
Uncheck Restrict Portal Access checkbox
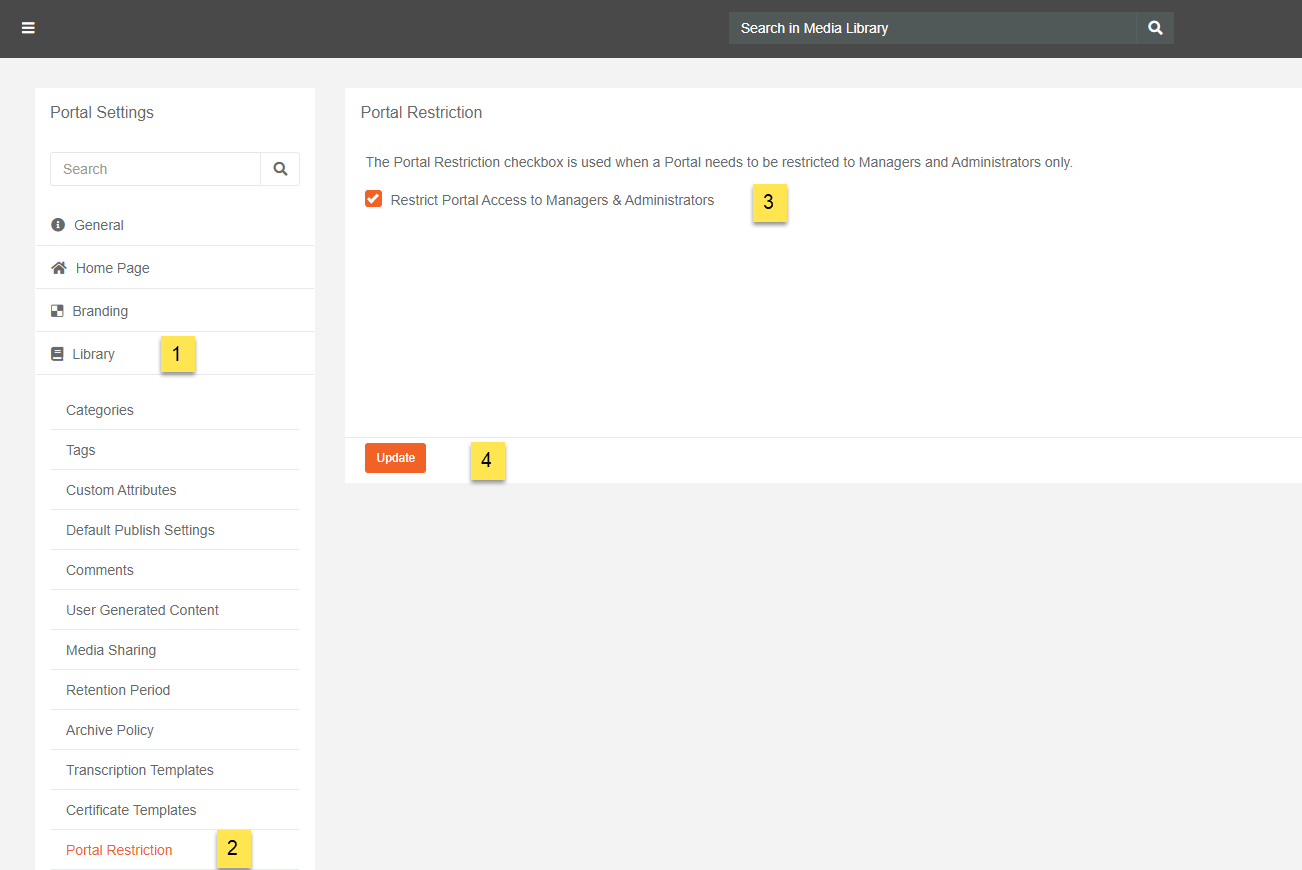[x=374, y=199]
